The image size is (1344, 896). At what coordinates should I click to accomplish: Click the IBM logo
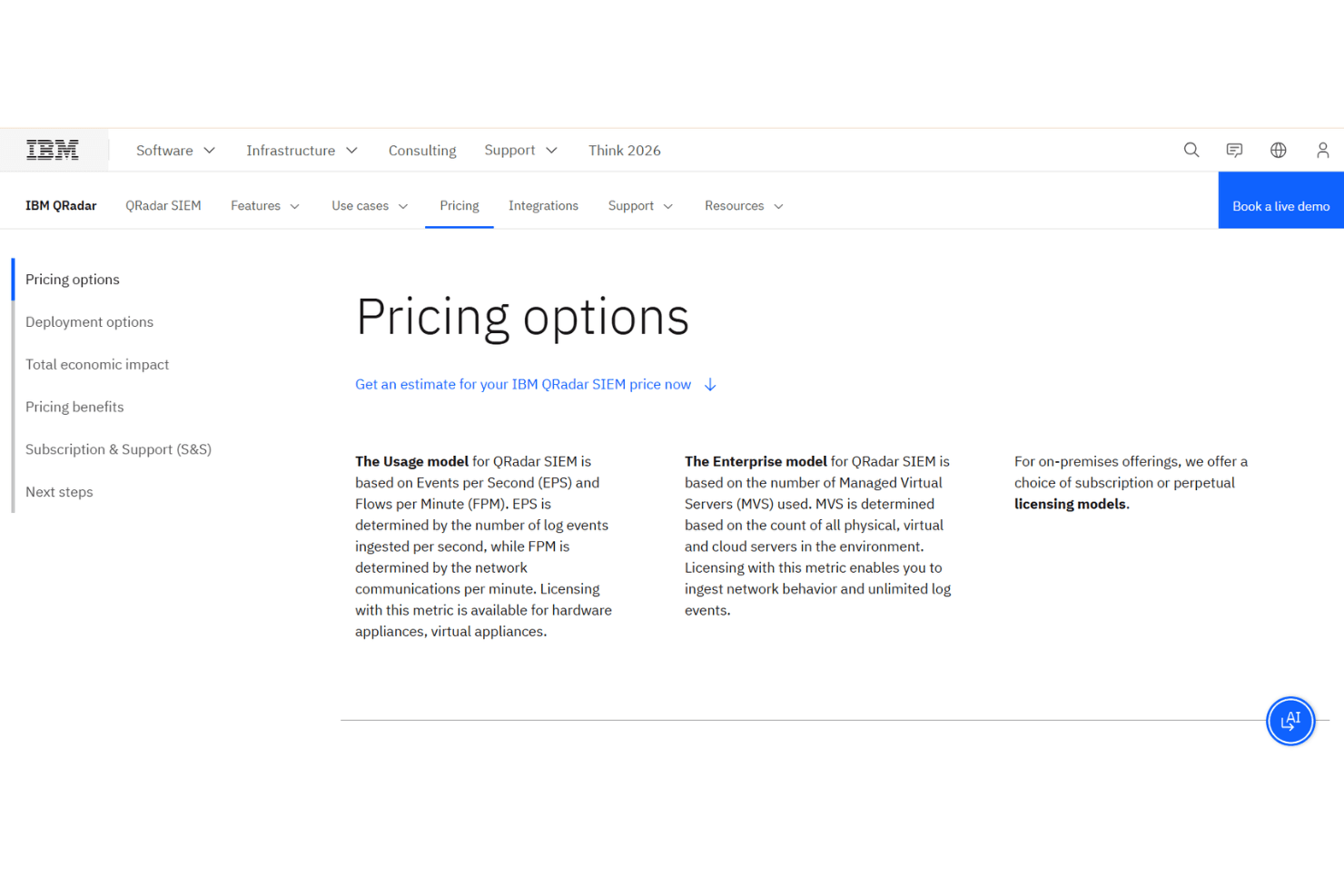point(53,150)
